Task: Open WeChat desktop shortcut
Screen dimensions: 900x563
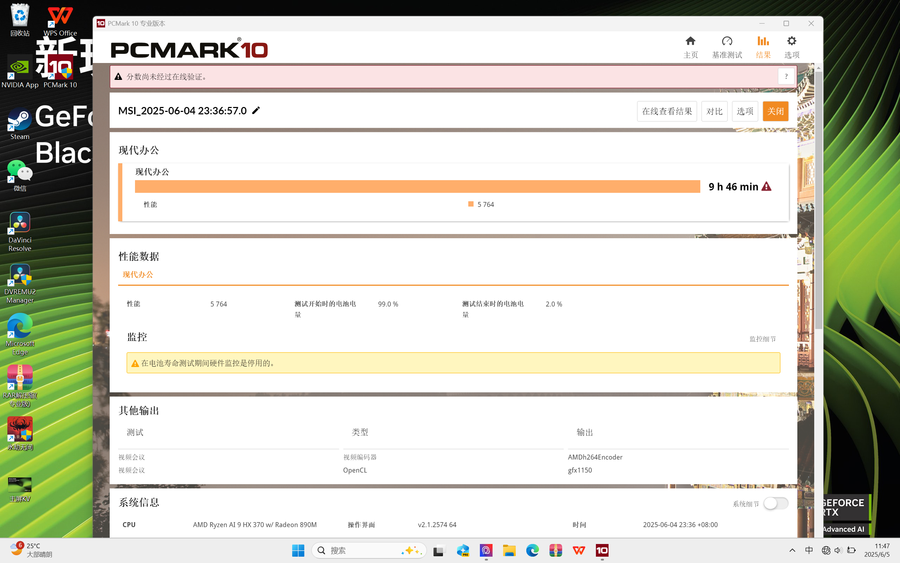Action: click(x=20, y=176)
